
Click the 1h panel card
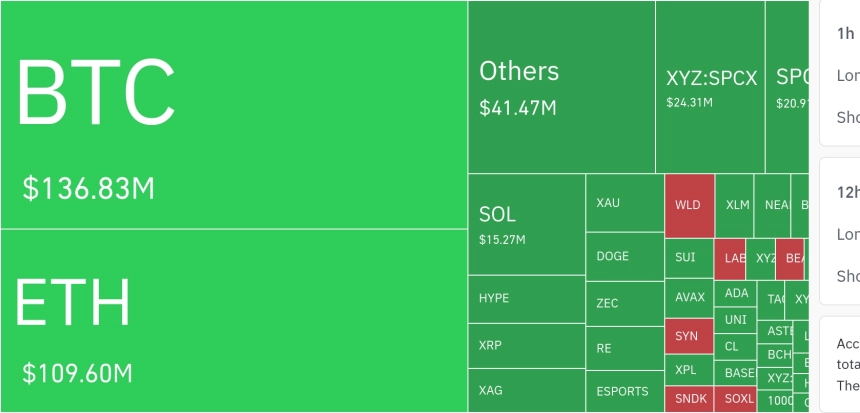pos(840,73)
